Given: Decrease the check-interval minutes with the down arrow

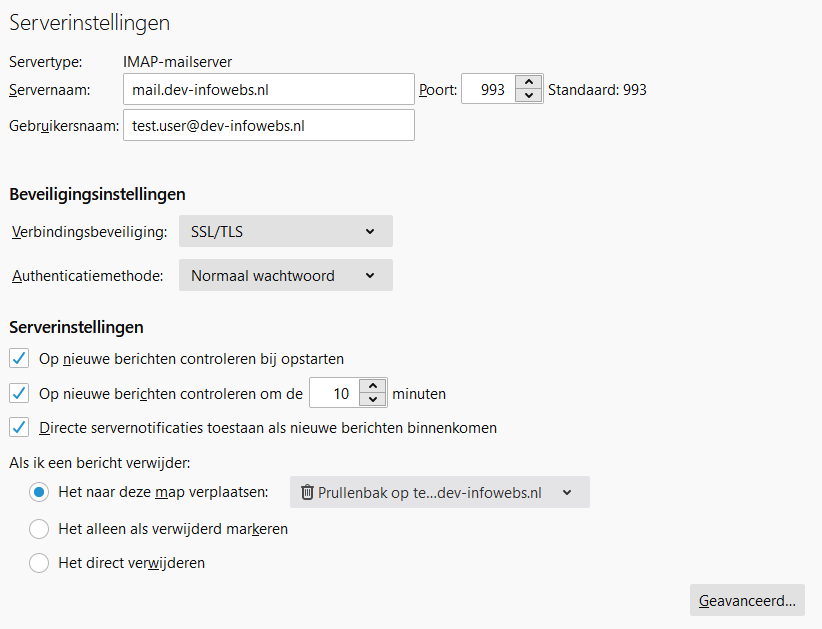Looking at the screenshot, I should [373, 399].
